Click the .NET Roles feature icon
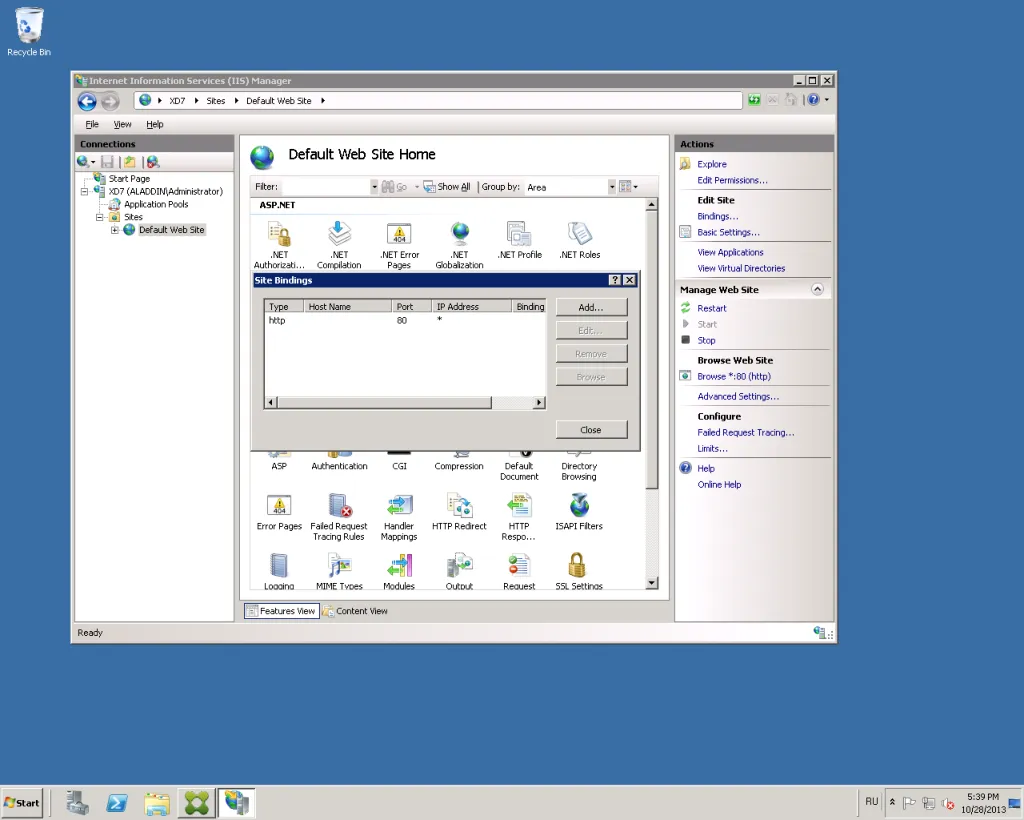This screenshot has width=1024, height=820. pos(579,240)
